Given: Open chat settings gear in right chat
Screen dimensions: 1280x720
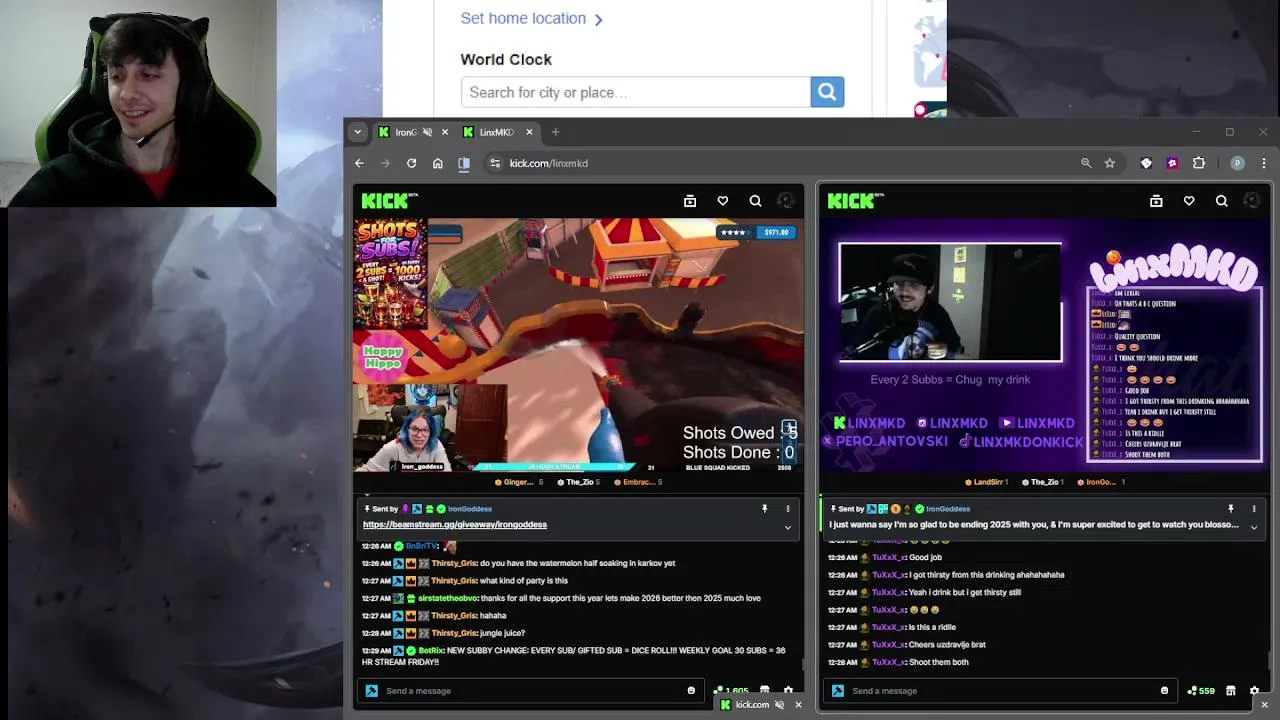Looking at the screenshot, I should pos(1254,691).
